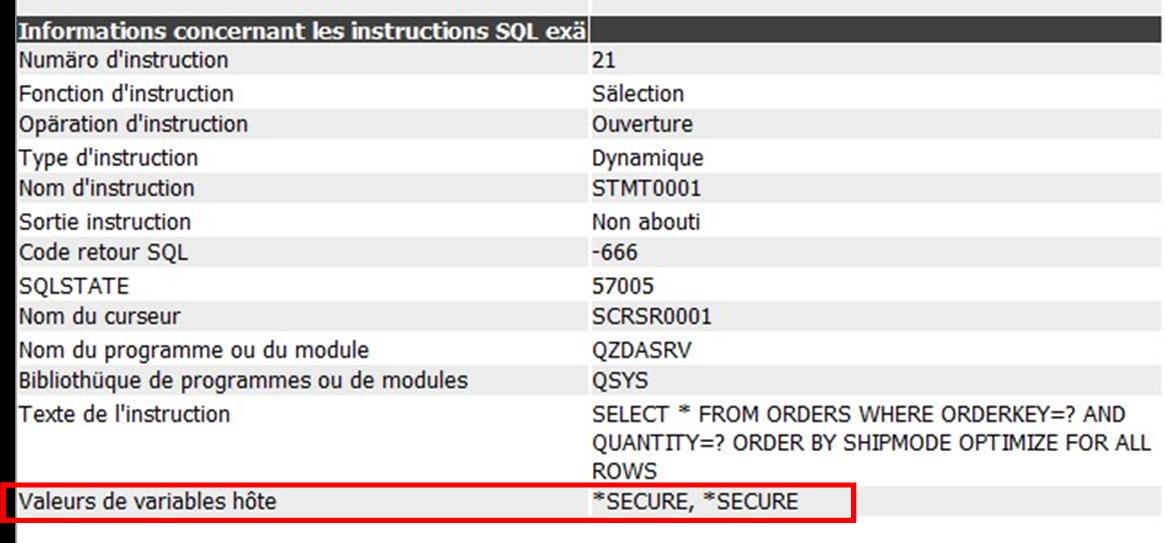
Task: Click the "Dynamique" instruction type value
Action: 647,158
